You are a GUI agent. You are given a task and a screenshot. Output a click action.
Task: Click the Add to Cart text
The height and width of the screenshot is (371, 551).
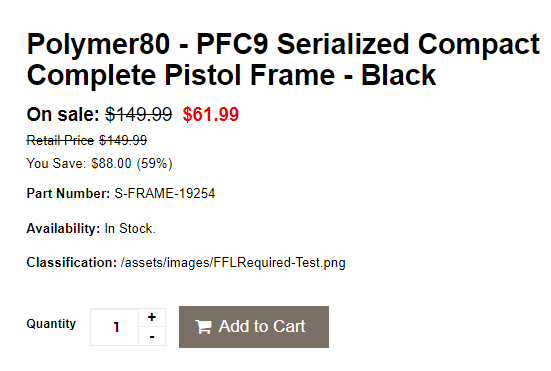click(x=262, y=326)
